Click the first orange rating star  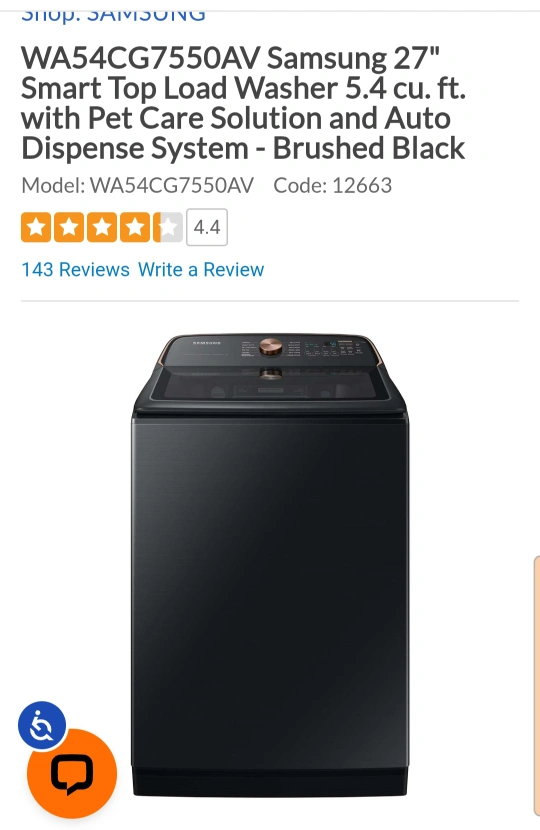tap(36, 227)
